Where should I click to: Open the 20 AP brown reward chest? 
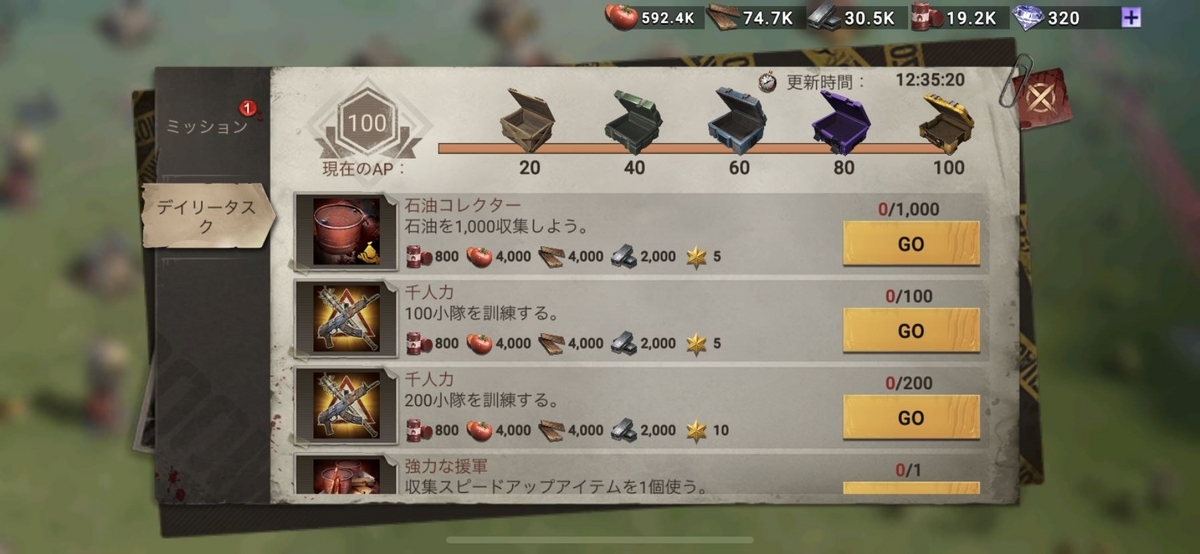point(528,118)
